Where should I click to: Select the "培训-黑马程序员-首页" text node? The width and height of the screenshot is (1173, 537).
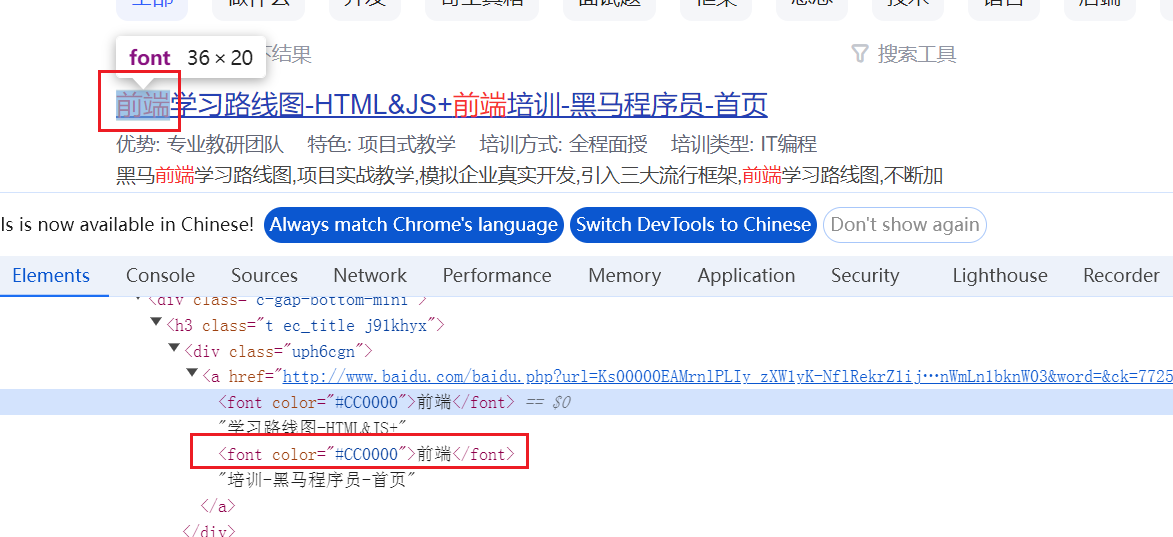pos(316,479)
